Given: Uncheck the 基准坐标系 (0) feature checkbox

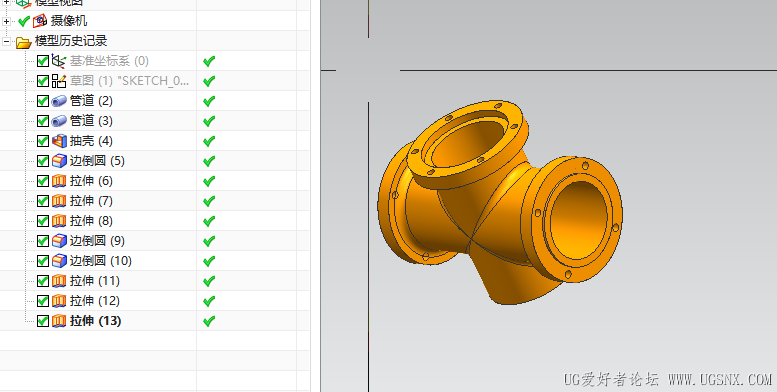Looking at the screenshot, I should pyautogui.click(x=43, y=61).
